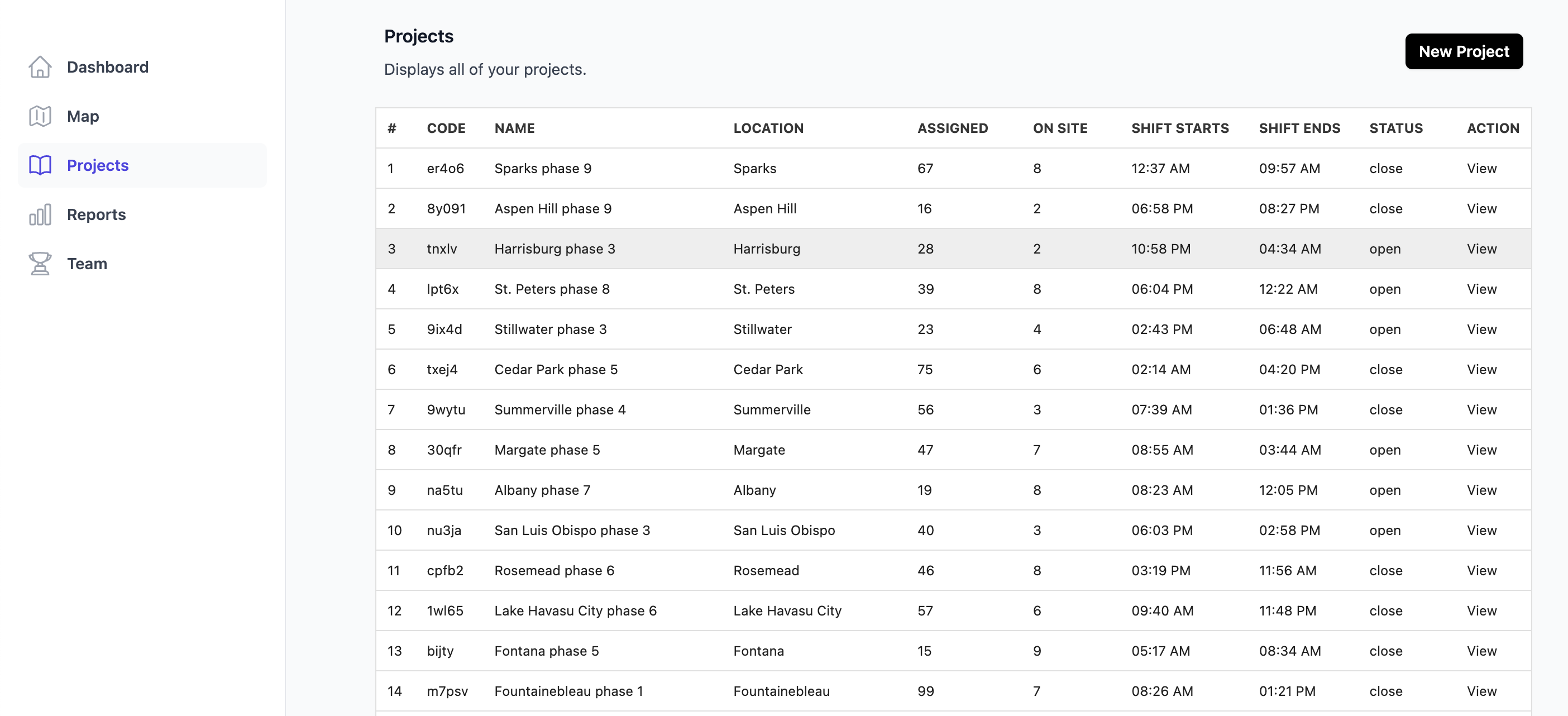This screenshot has width=1568, height=716.
Task: Click the STATUS column header
Action: [1396, 128]
